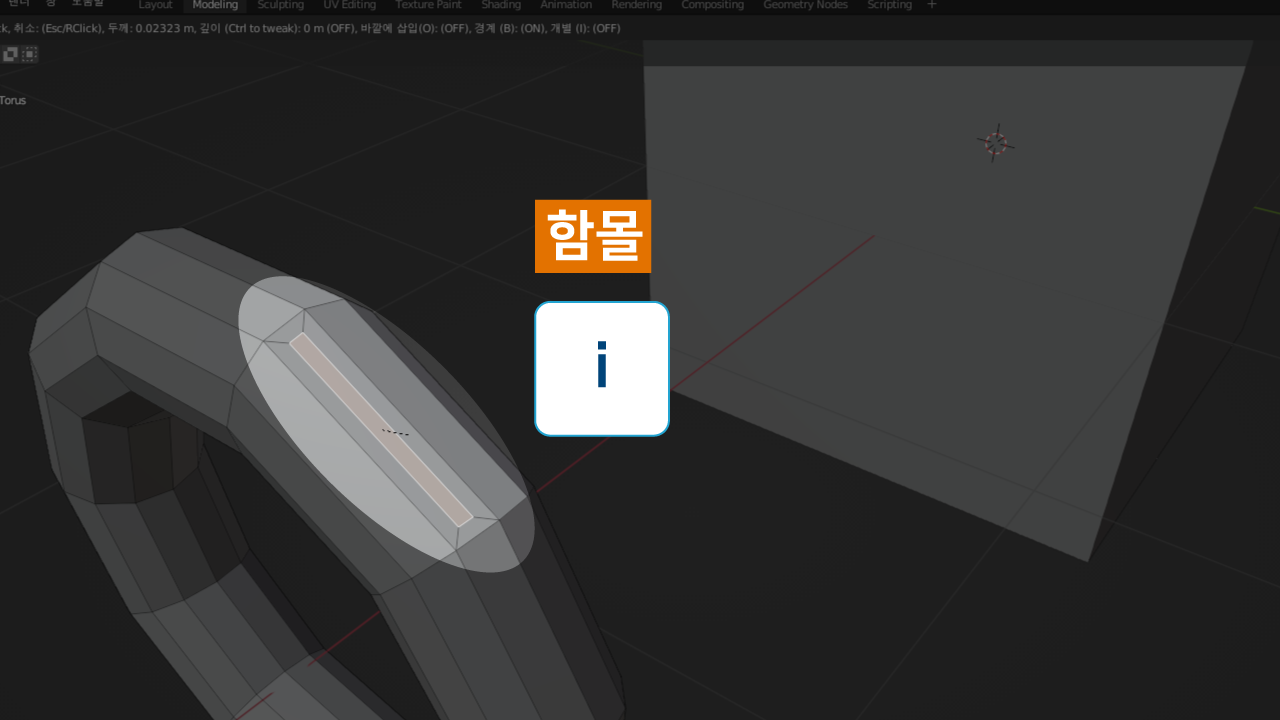Open the Geometry Nodes workspace
The image size is (1280, 720).
pos(805,5)
